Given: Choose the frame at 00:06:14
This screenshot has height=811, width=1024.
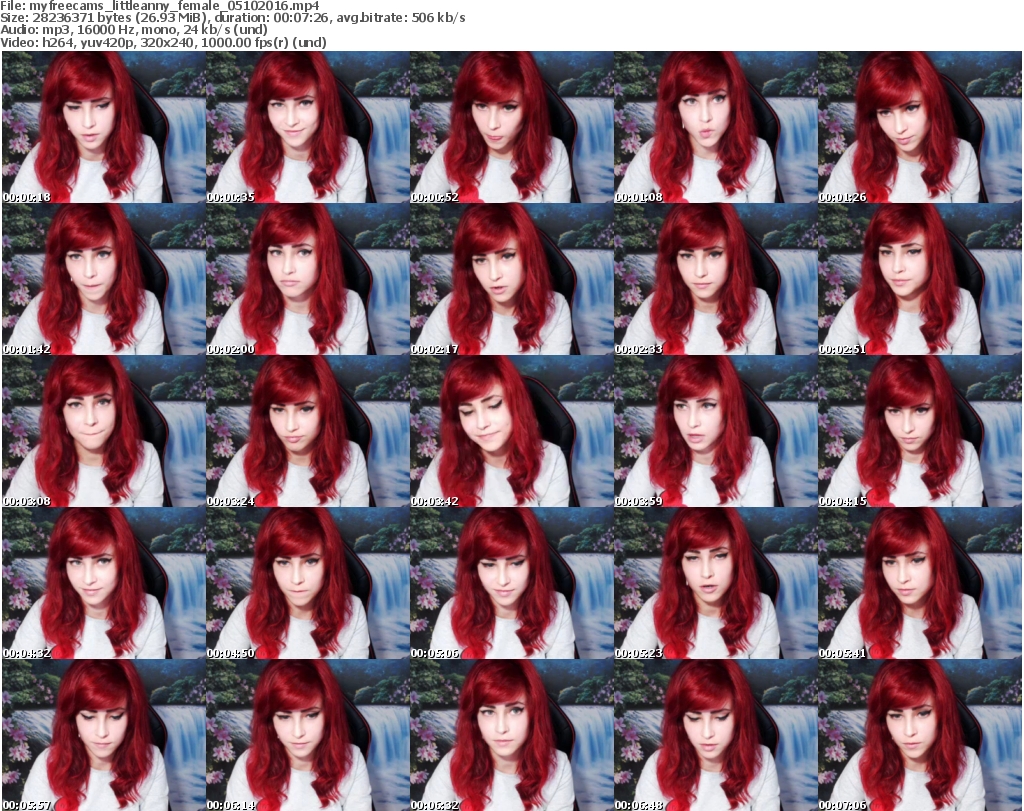Looking at the screenshot, I should coord(308,735).
